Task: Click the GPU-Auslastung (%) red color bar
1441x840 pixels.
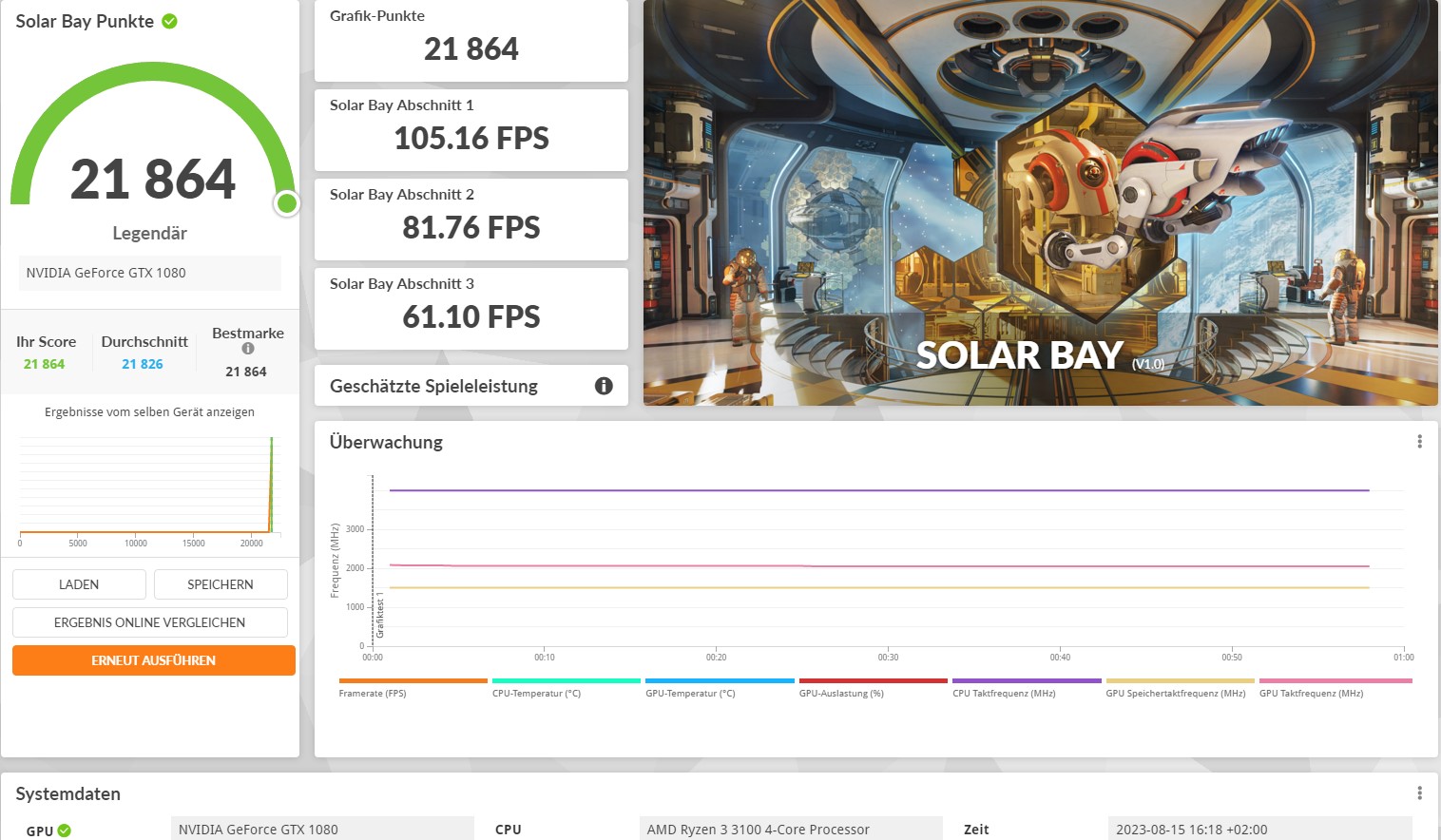Action: tap(872, 680)
